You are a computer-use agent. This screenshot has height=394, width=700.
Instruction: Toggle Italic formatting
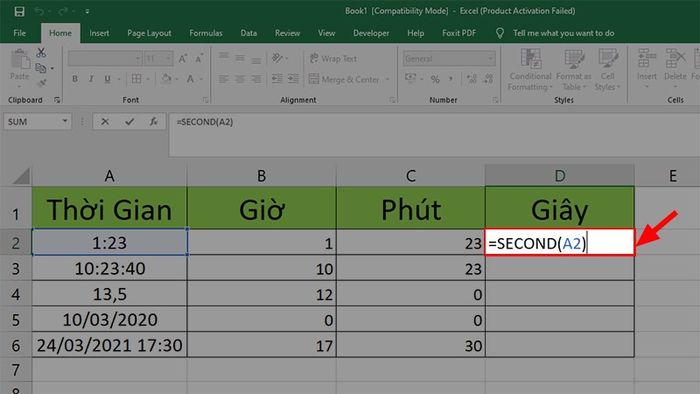(91, 79)
